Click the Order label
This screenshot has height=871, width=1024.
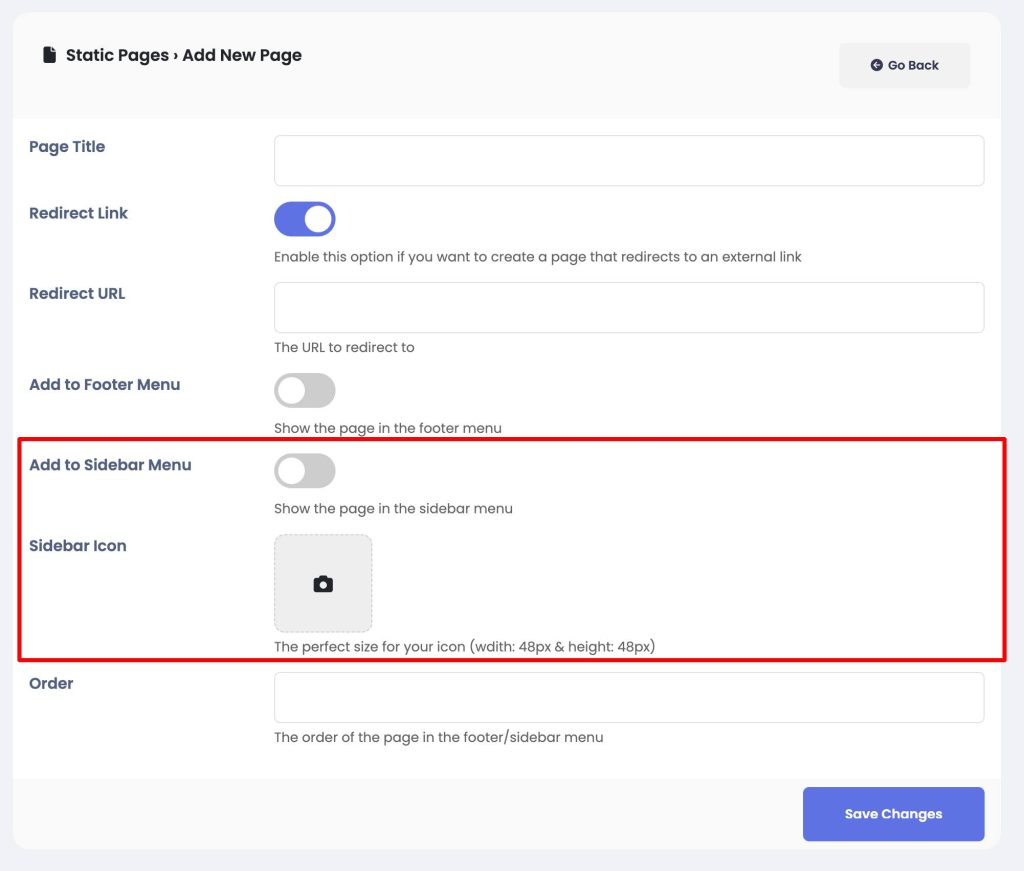51,684
